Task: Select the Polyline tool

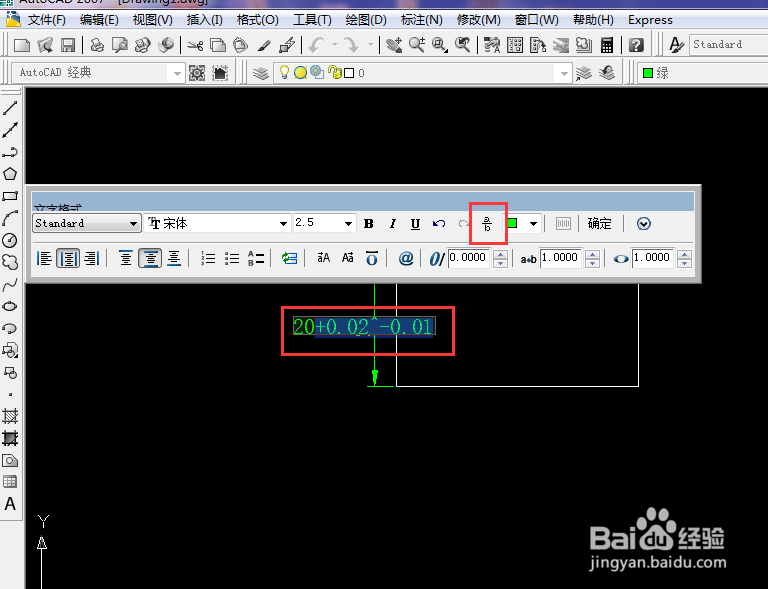Action: coord(10,152)
